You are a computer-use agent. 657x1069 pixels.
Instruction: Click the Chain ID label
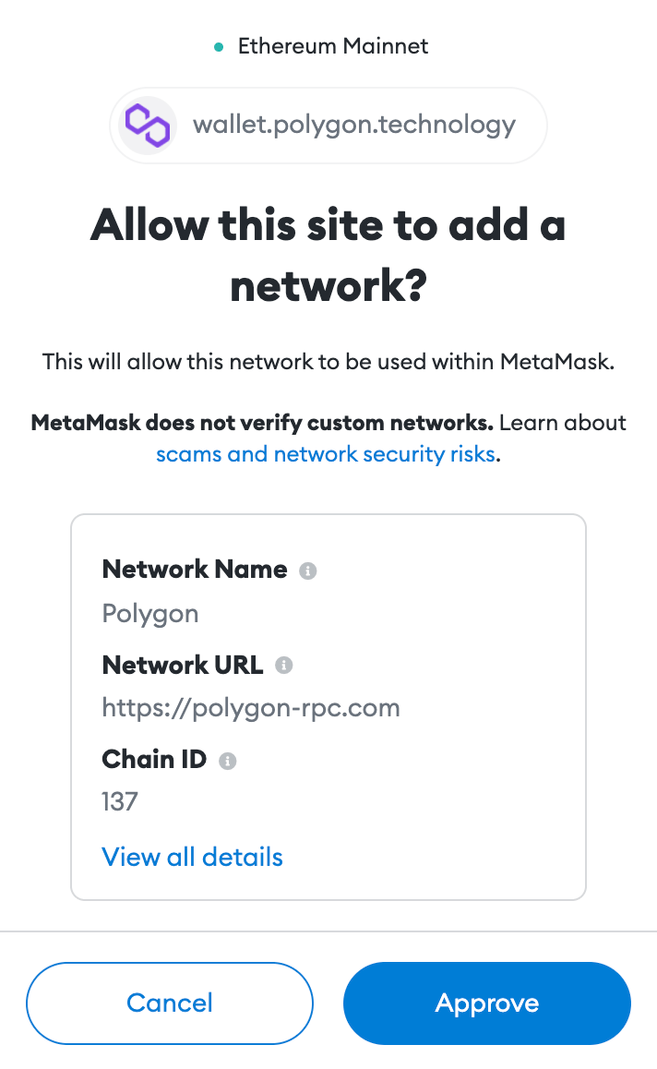click(154, 759)
